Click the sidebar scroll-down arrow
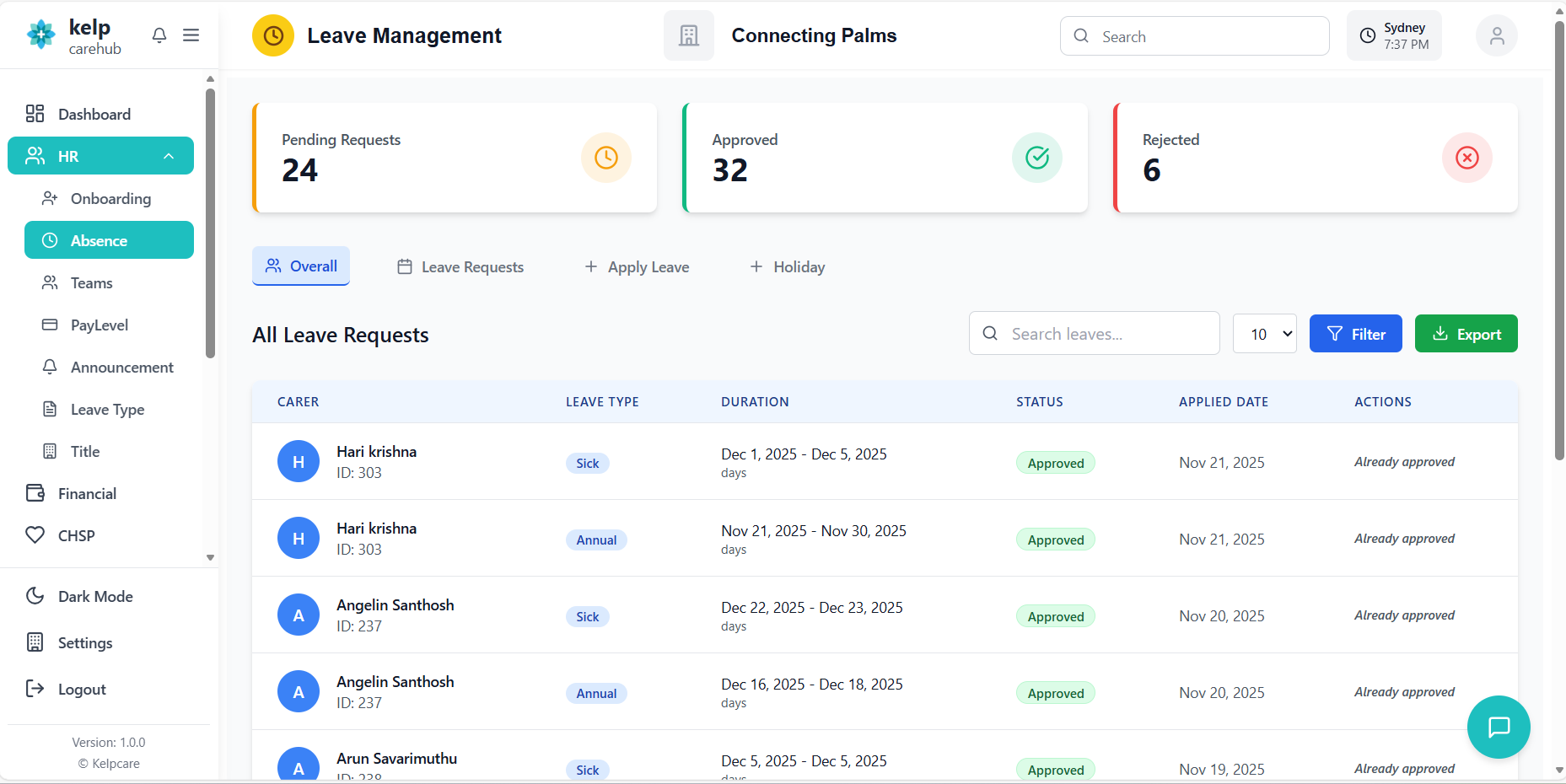The image size is (1566, 784). (210, 557)
